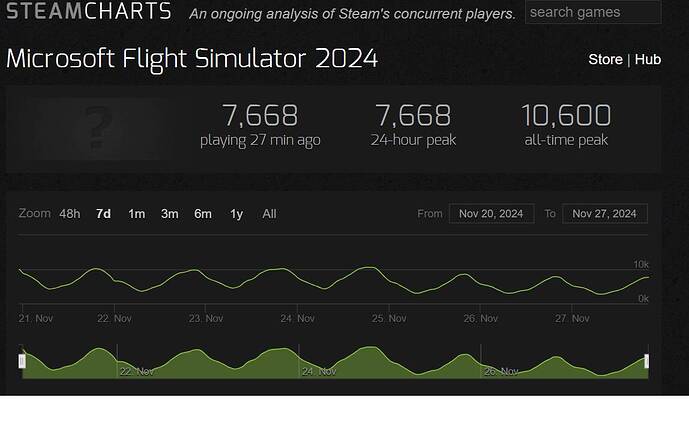Set chart zoom to All
The height and width of the screenshot is (436, 689).
click(269, 214)
